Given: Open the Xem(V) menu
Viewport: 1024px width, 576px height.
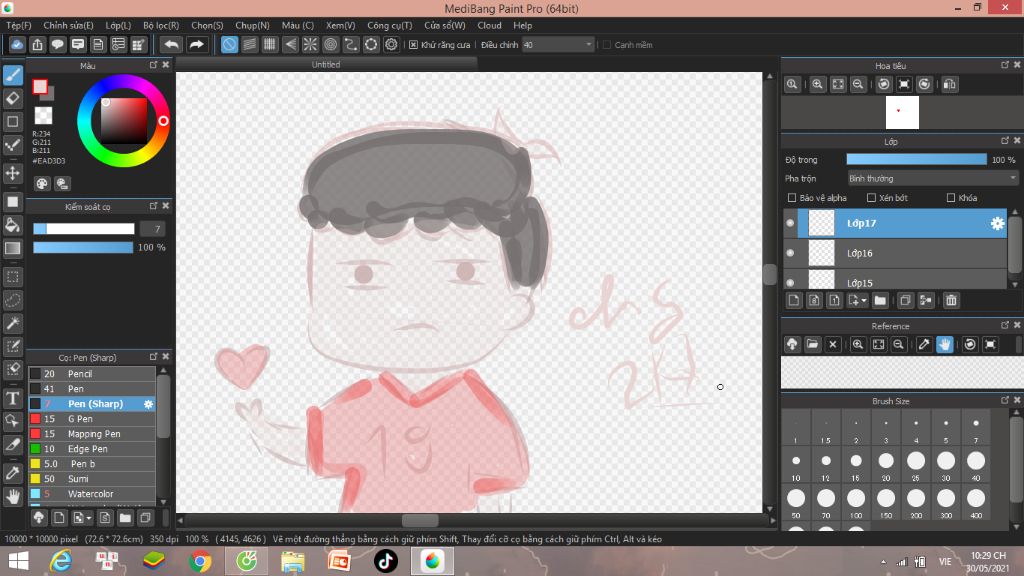Looking at the screenshot, I should tap(340, 25).
